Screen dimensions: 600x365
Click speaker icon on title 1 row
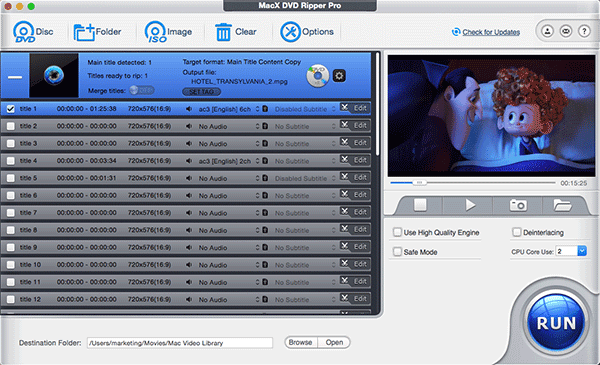pyautogui.click(x=189, y=109)
